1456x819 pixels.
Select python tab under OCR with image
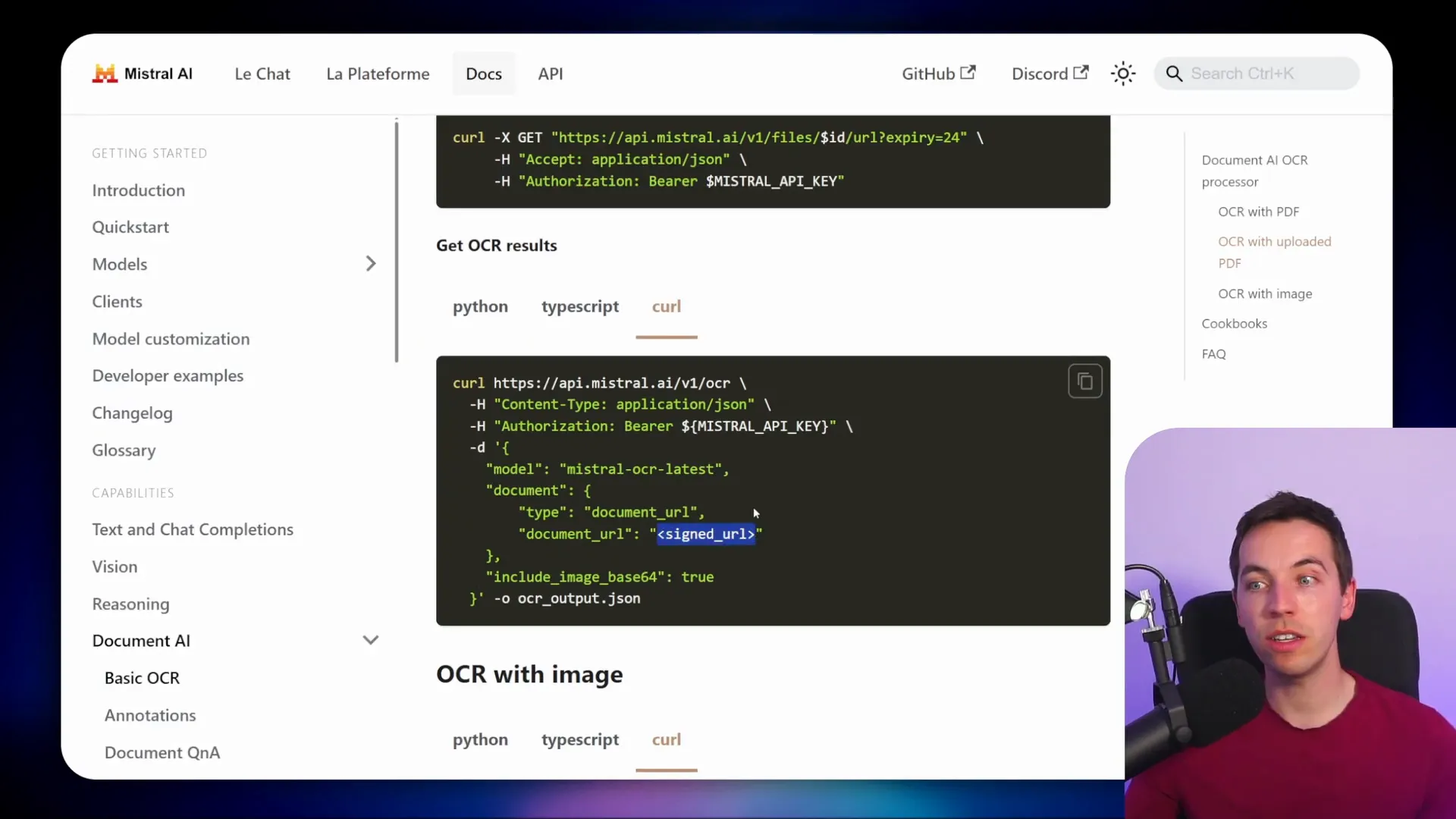(x=480, y=739)
